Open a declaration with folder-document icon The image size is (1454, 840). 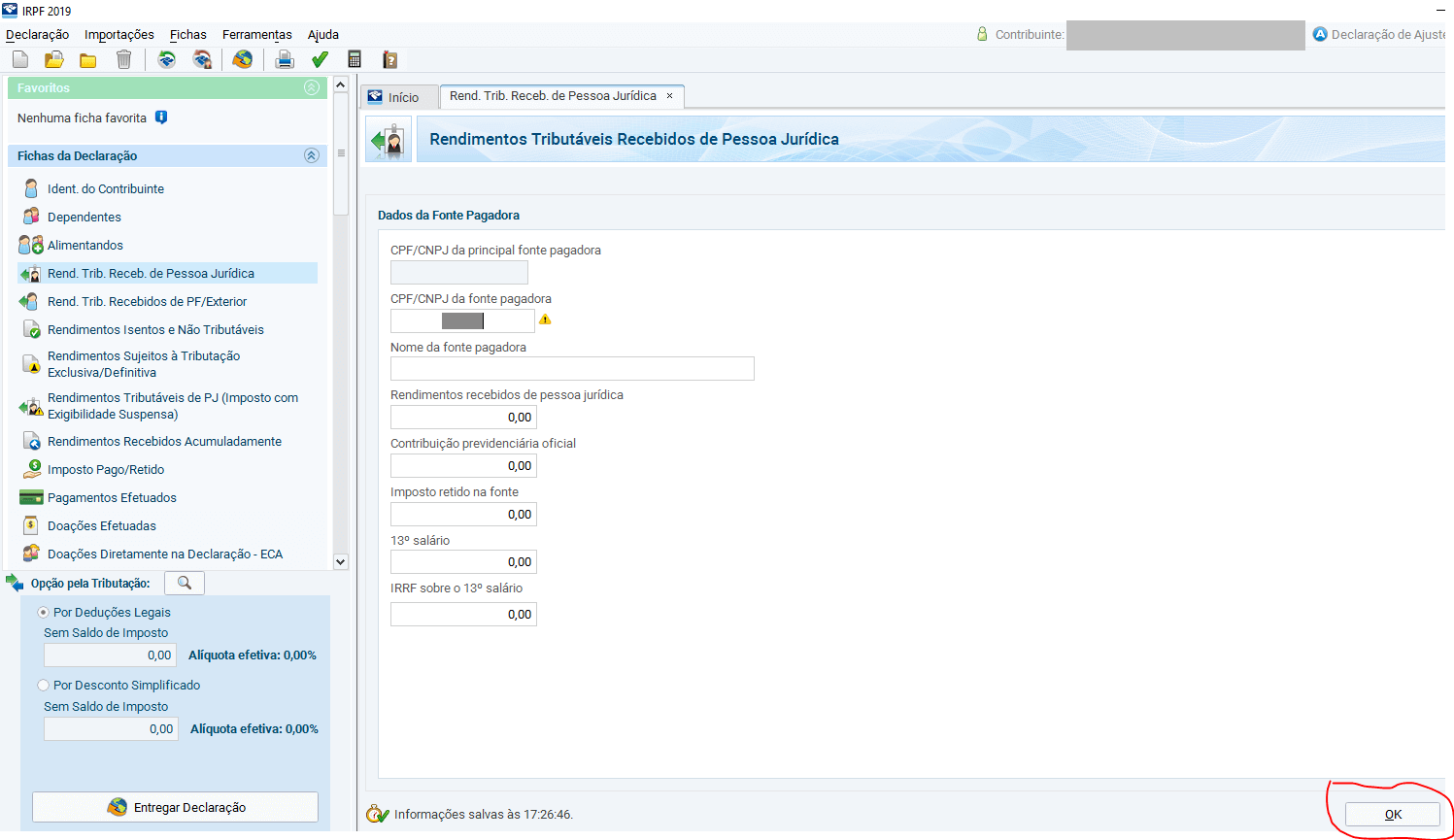[54, 60]
